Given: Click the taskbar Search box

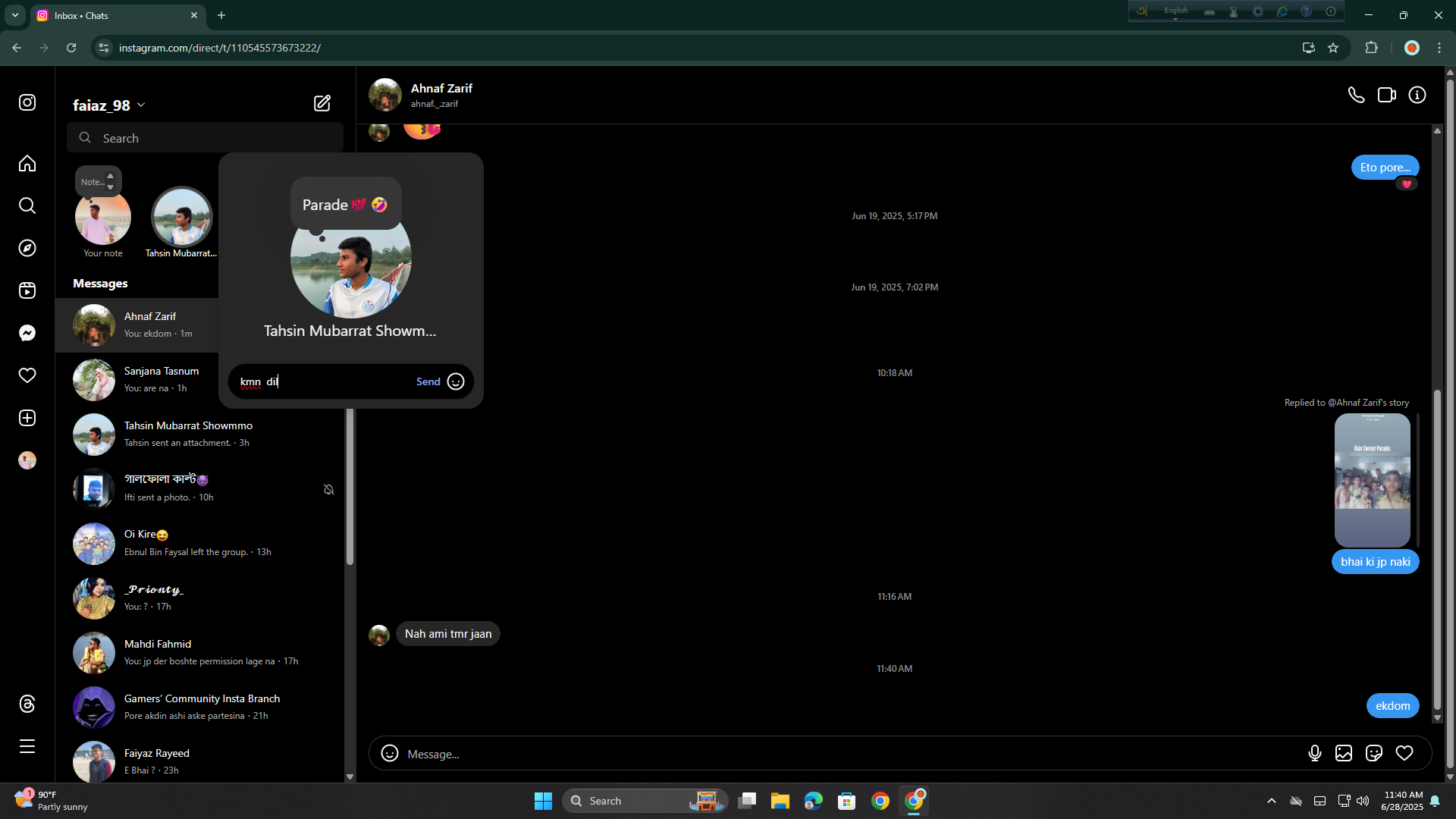Looking at the screenshot, I should 645,801.
